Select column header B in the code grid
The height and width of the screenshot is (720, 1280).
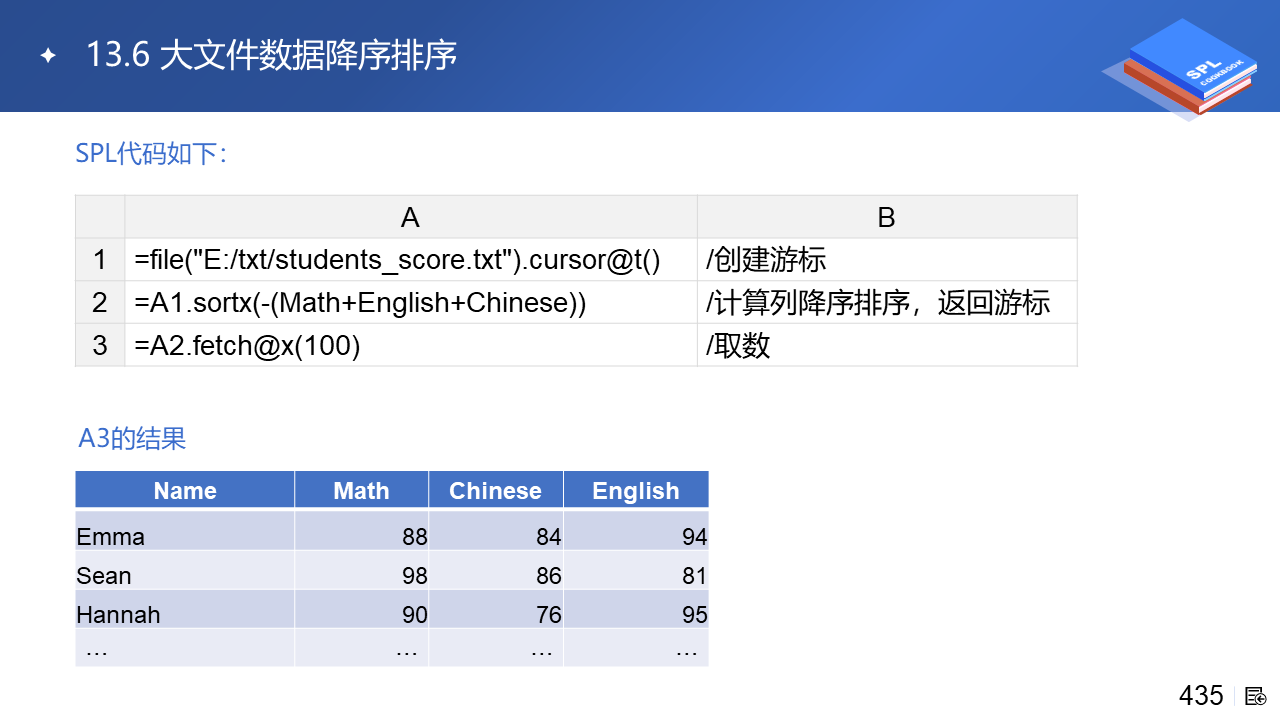[886, 217]
